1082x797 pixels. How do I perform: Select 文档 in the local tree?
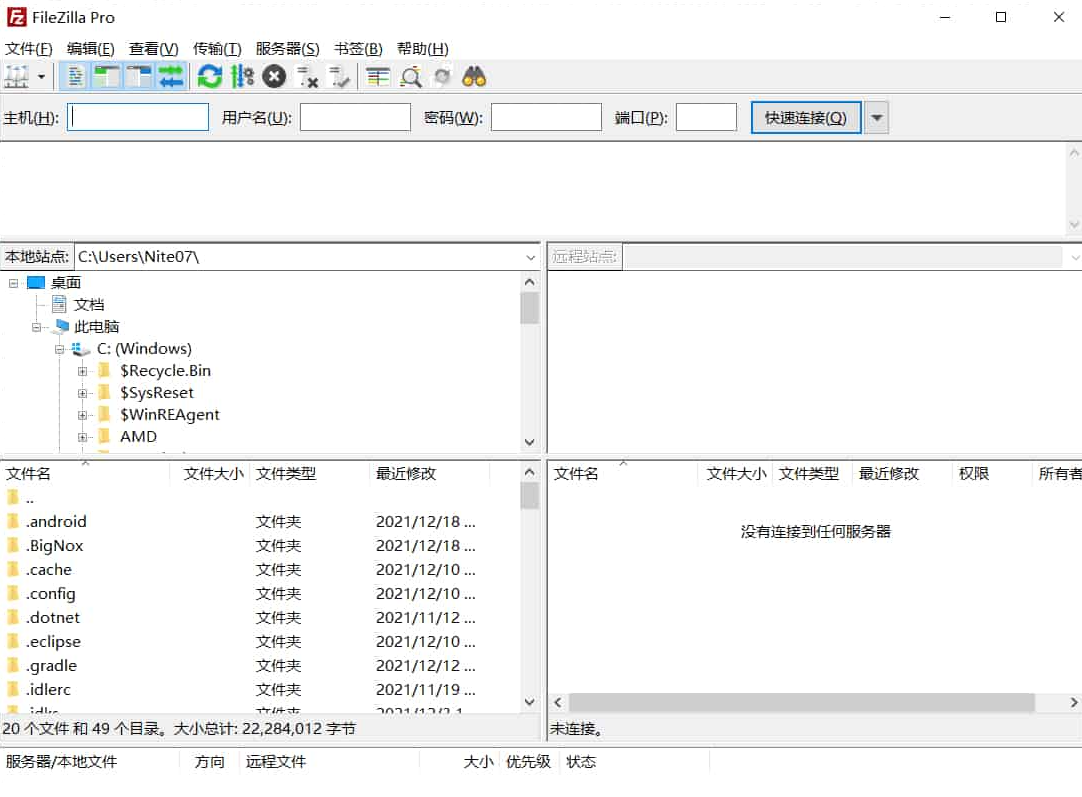89,304
